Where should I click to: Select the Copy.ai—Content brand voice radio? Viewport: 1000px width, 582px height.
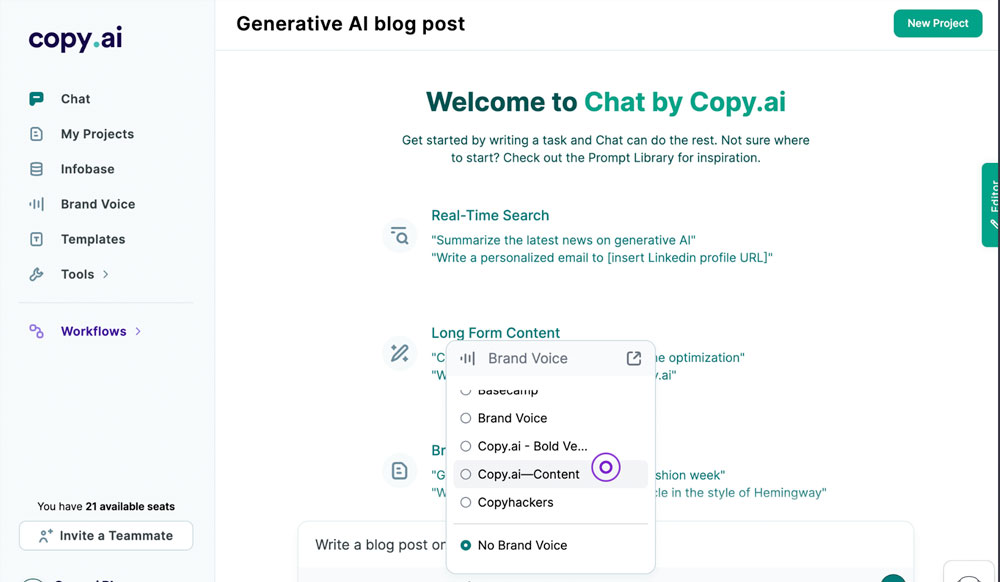point(466,474)
